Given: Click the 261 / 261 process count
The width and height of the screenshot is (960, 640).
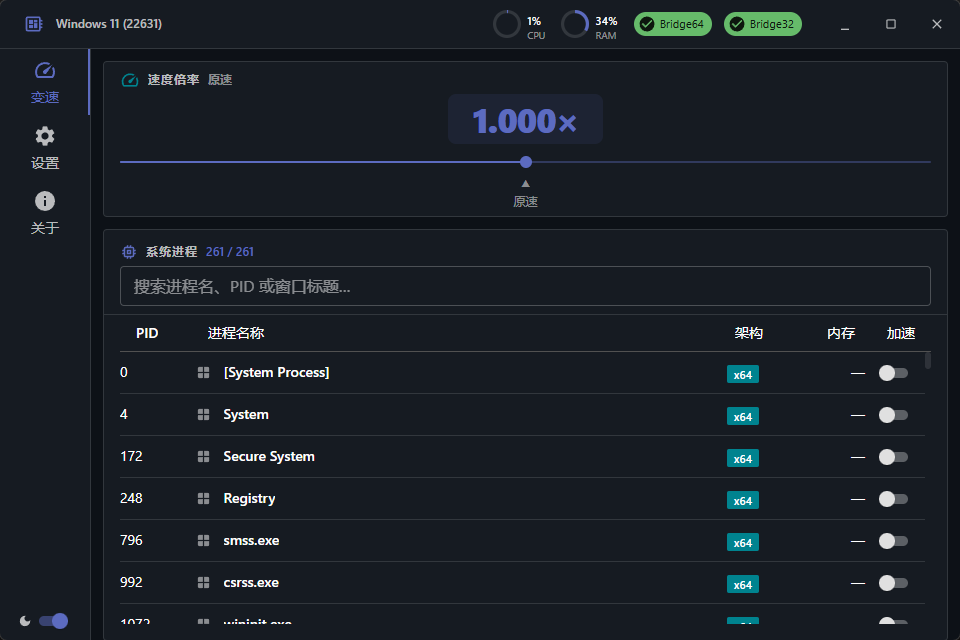Looking at the screenshot, I should 230,252.
